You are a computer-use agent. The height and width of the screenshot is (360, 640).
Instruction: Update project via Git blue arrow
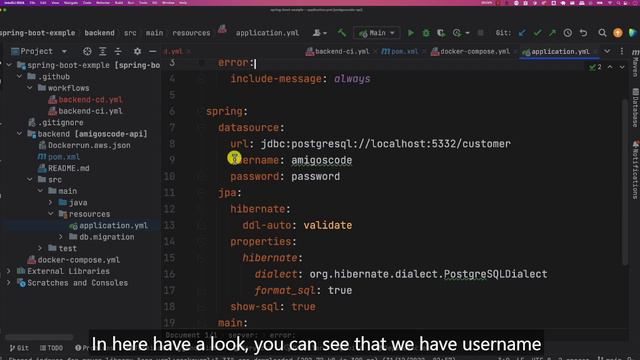pos(522,33)
